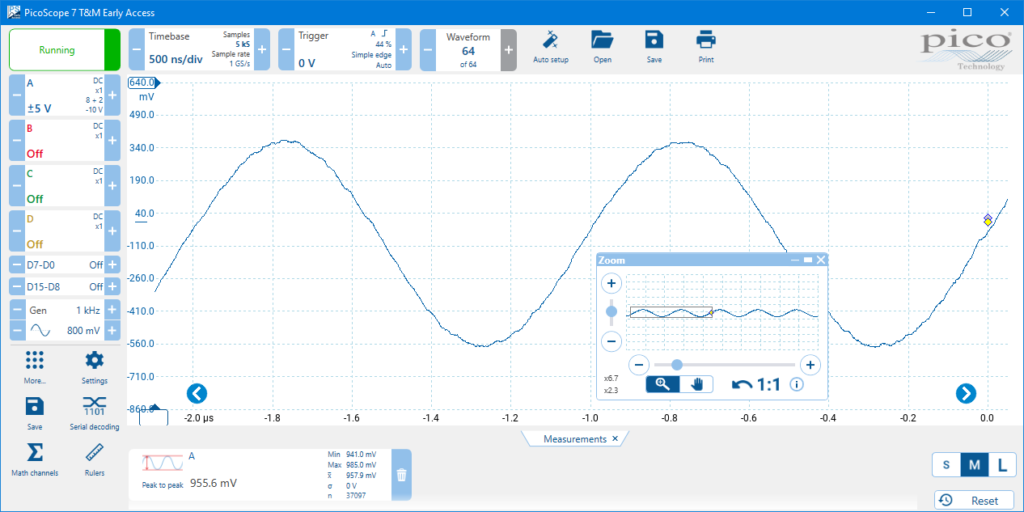The width and height of the screenshot is (1024, 512).
Task: Open Settings gear
Action: pos(95,367)
